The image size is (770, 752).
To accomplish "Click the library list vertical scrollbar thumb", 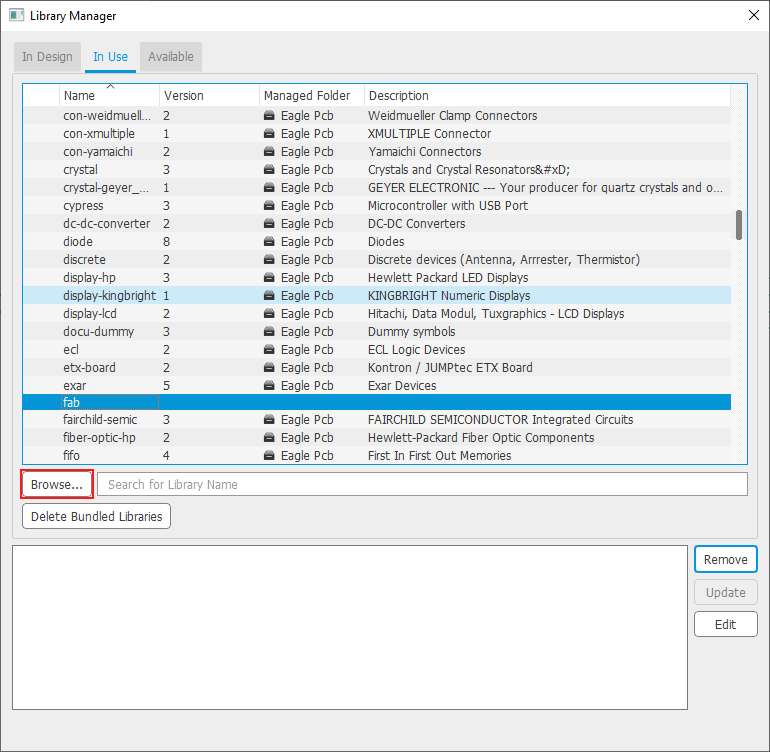I will pos(739,225).
